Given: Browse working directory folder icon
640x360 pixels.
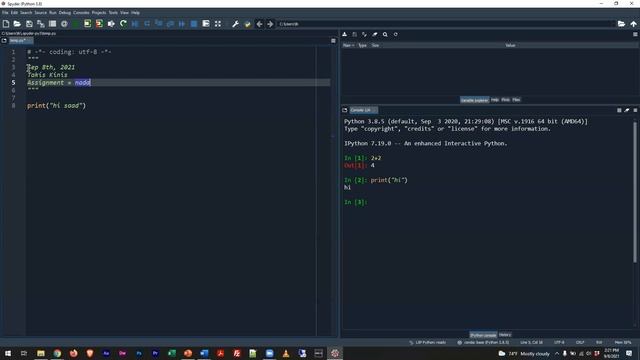Looking at the screenshot, I should 621,24.
